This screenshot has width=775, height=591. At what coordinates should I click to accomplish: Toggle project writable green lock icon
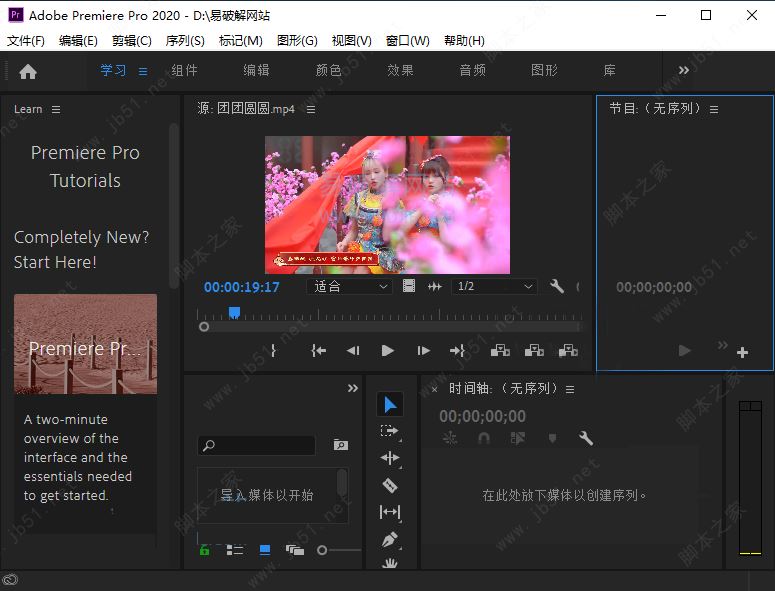point(205,550)
